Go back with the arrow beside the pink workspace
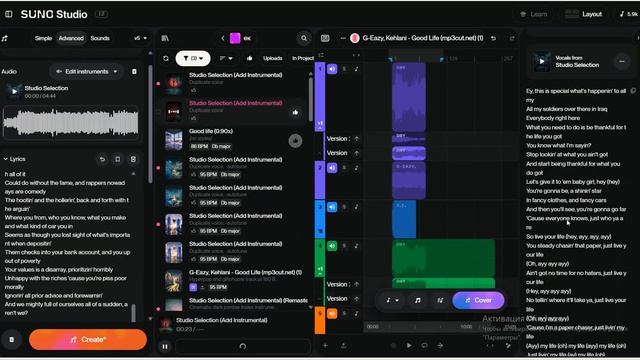This screenshot has height=360, width=640. [x=223, y=38]
